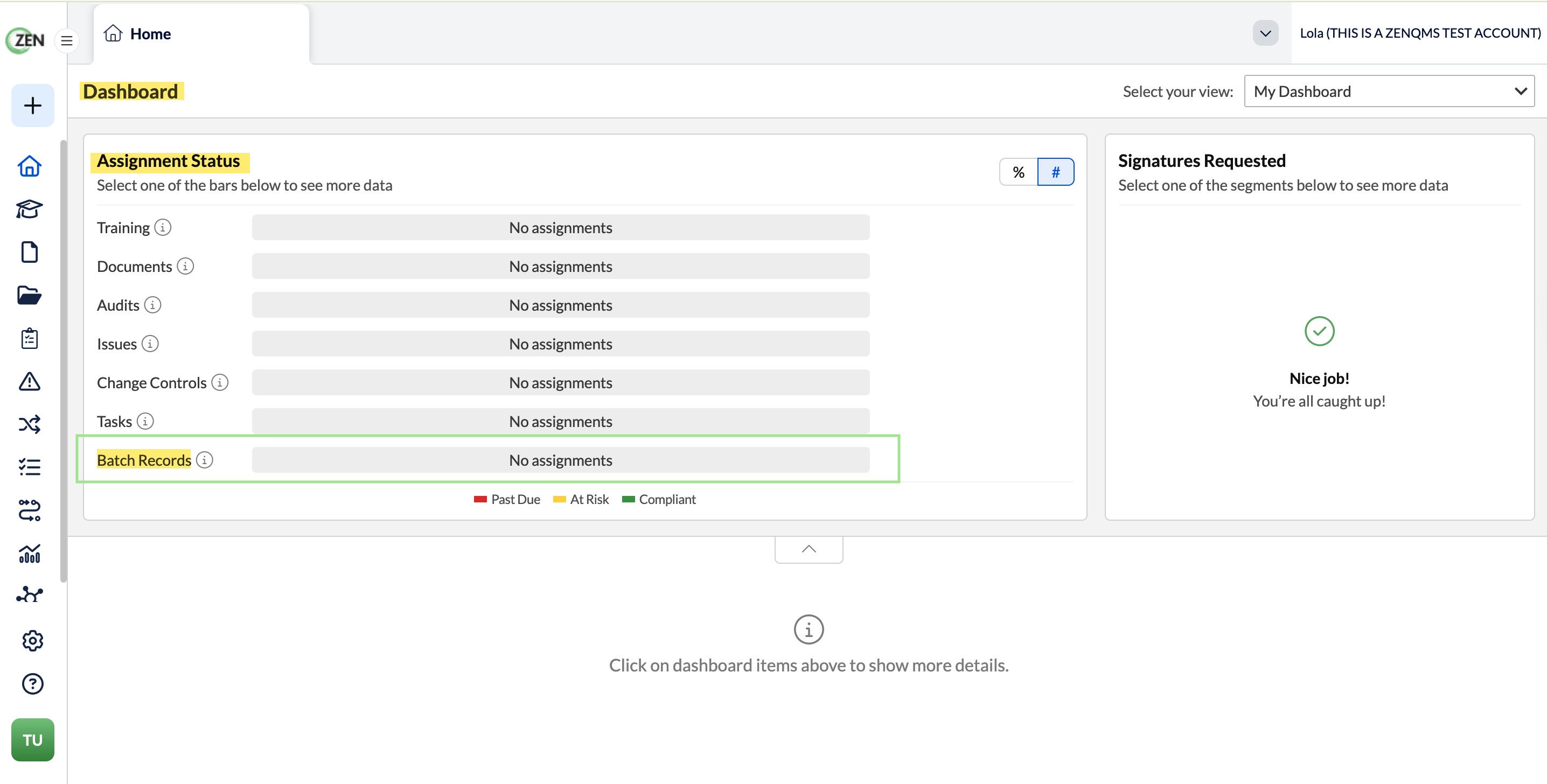Viewport: 1547px width, 784px height.
Task: Open the My Dashboard view dropdown
Action: point(1389,91)
